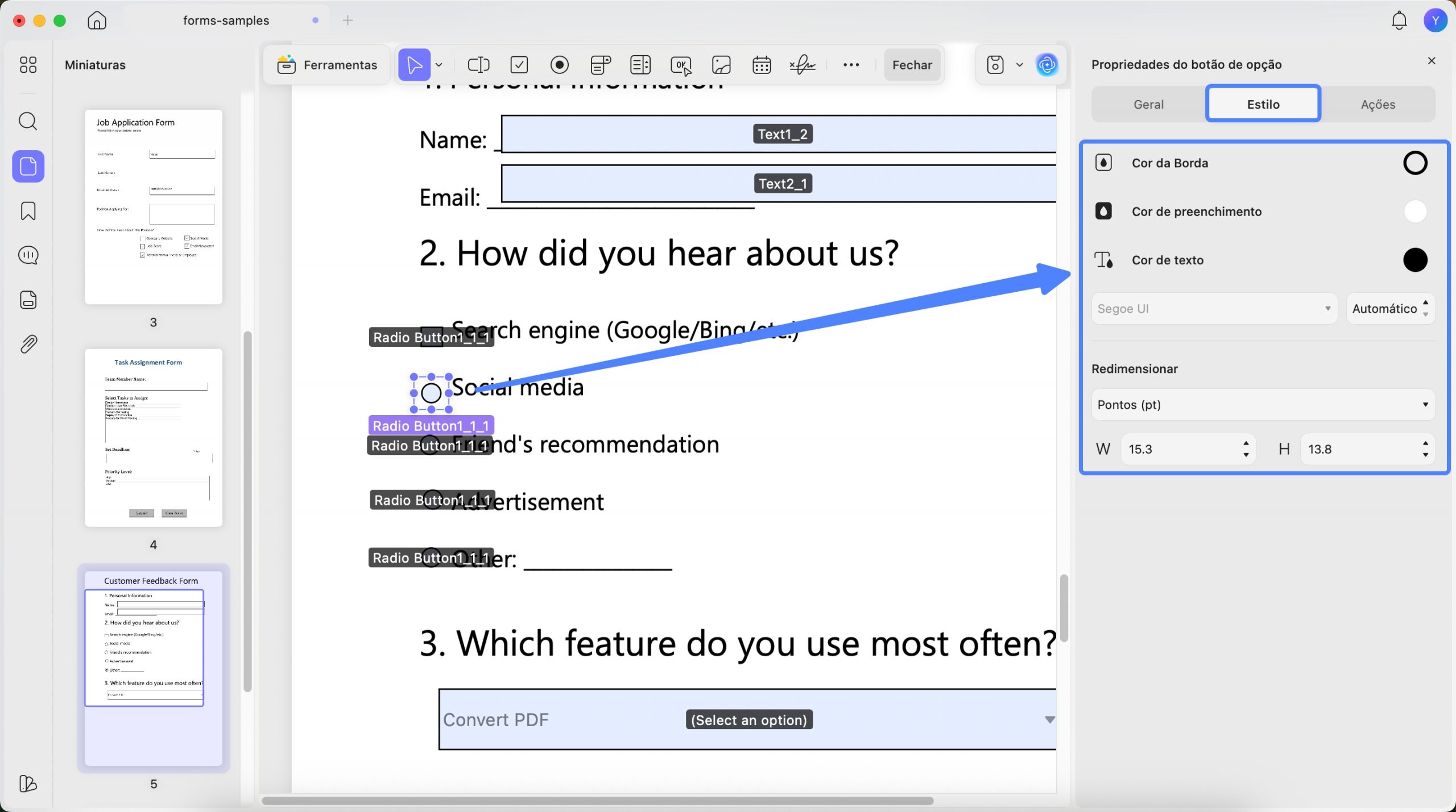Open the Convert PDF dropdown field
The width and height of the screenshot is (1456, 812).
[747, 719]
